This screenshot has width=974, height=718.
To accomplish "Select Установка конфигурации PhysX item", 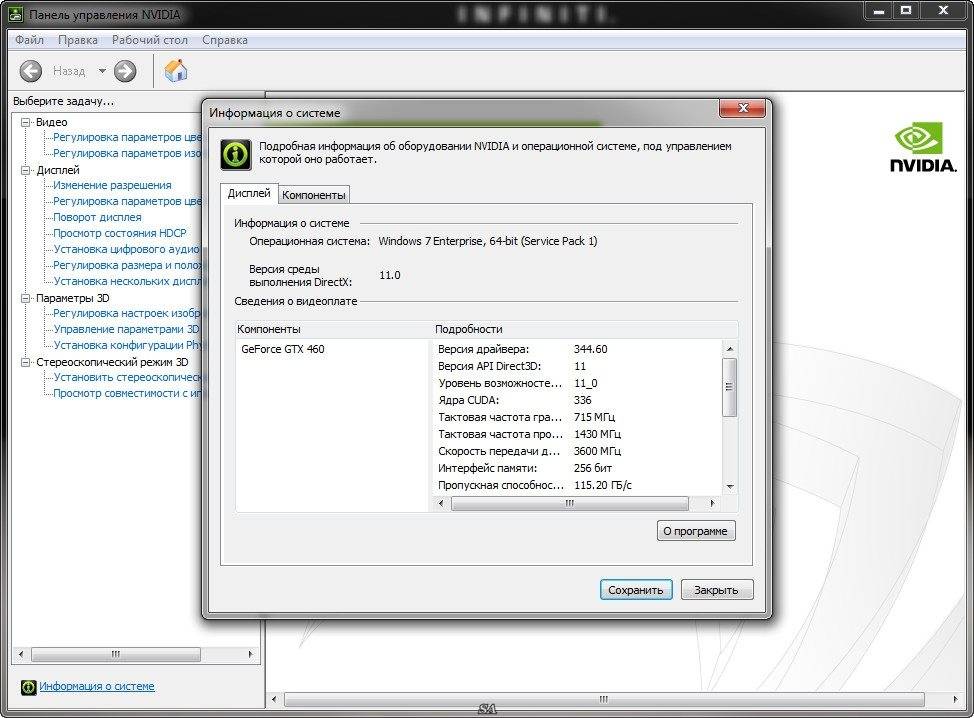I will 128,345.
